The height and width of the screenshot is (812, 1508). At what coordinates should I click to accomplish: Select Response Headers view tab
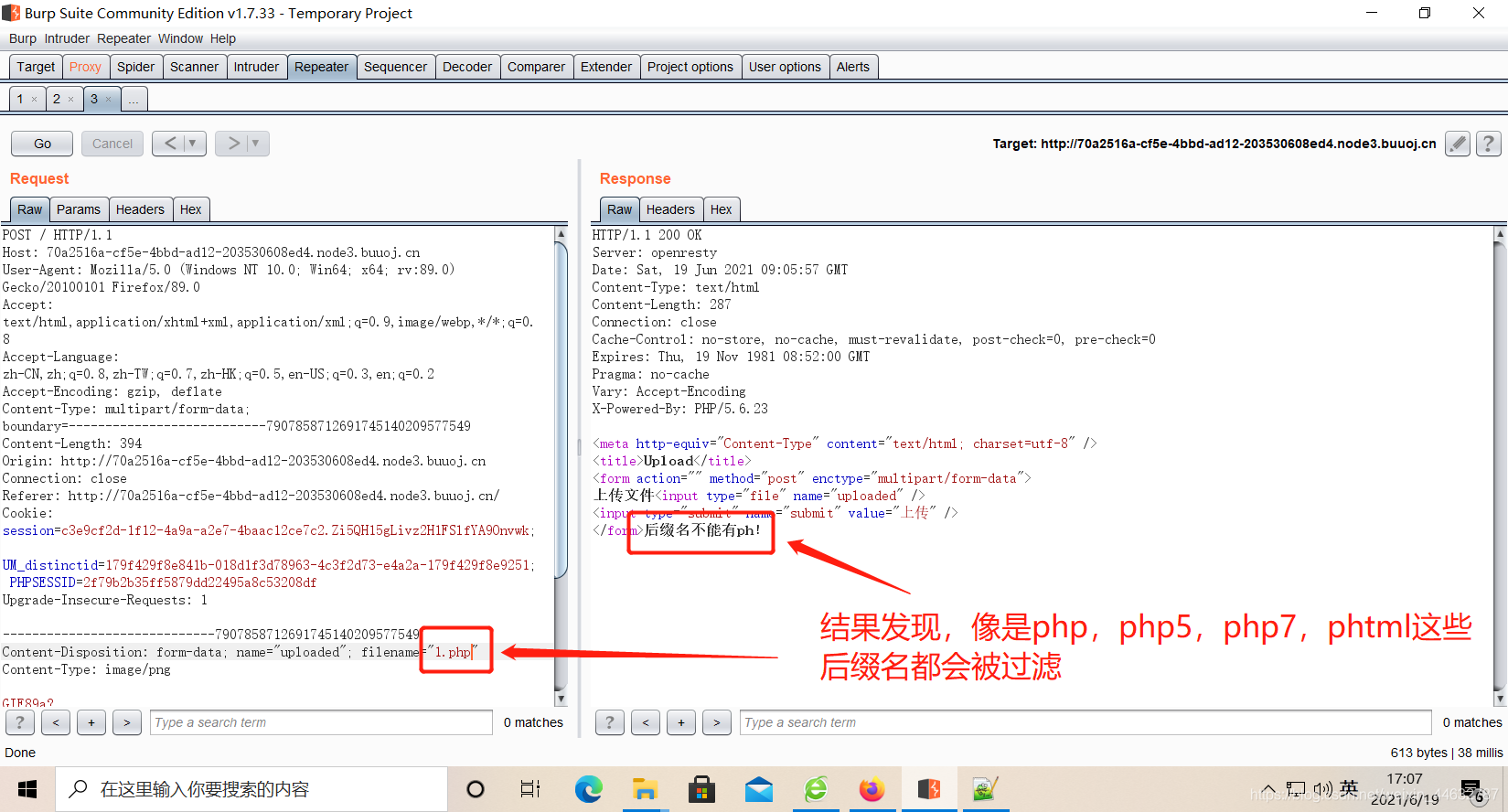tap(670, 209)
